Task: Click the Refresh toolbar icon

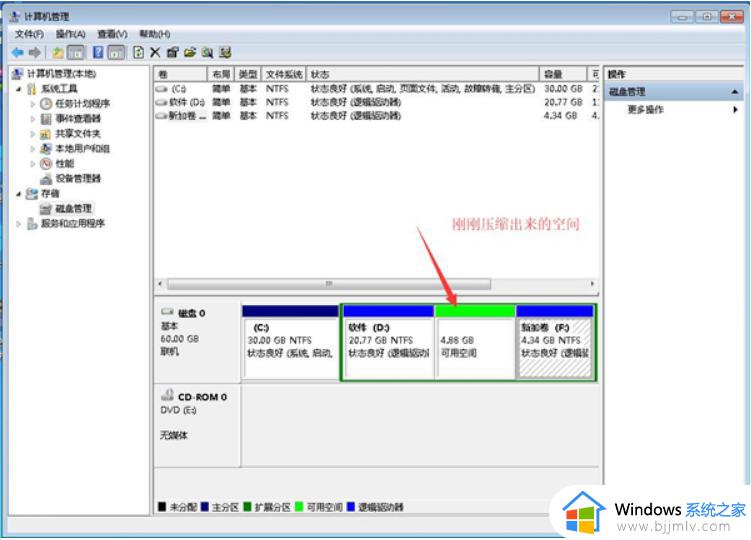Action: click(x=138, y=52)
